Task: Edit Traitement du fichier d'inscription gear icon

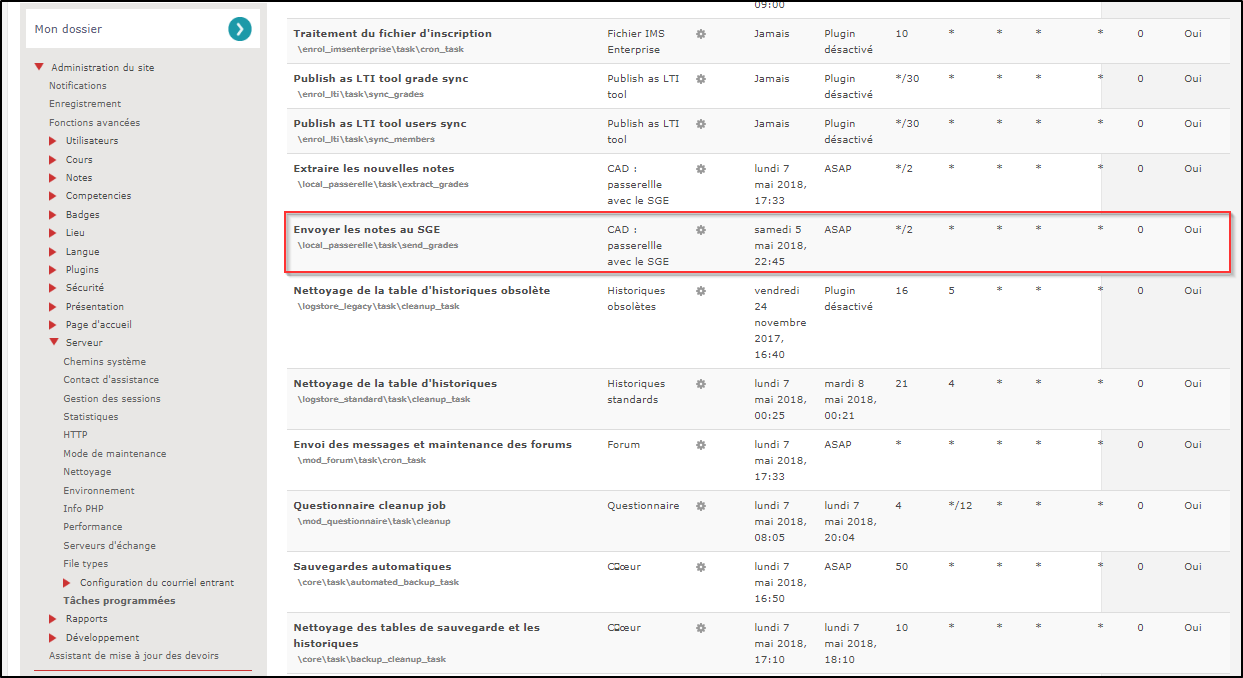Action: point(701,34)
